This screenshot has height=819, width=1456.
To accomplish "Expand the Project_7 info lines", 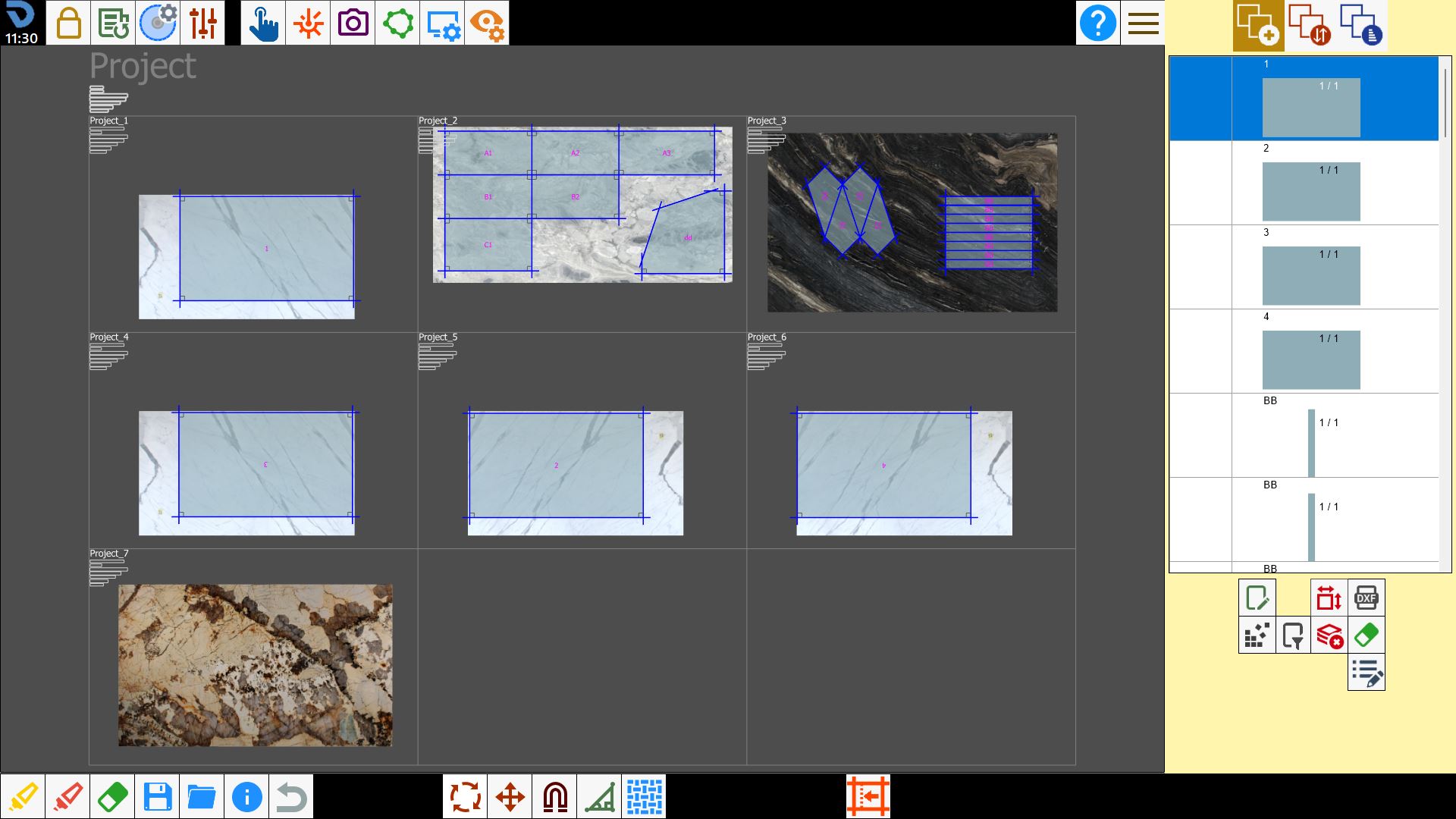I will pos(108,573).
